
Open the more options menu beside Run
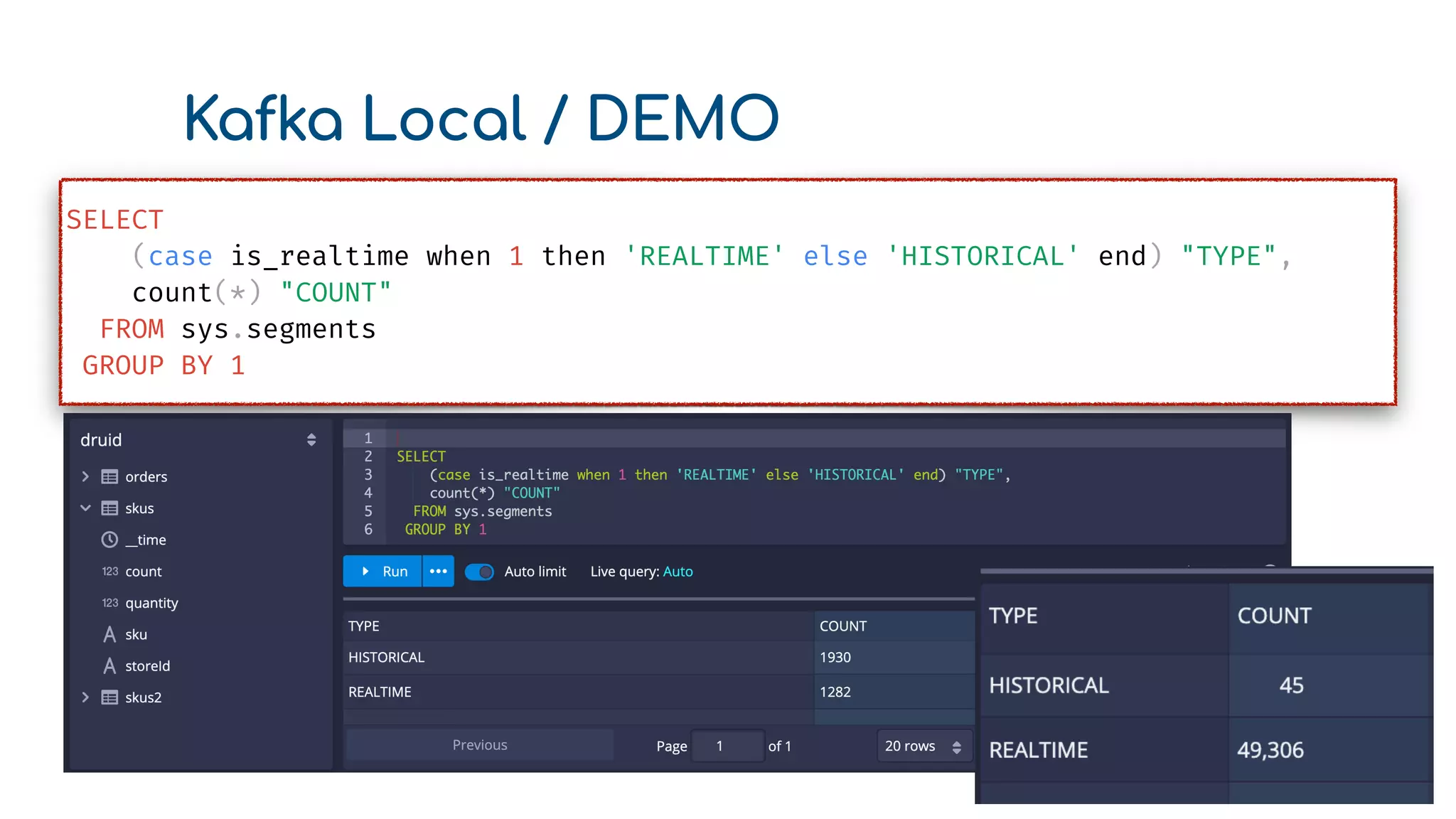439,571
